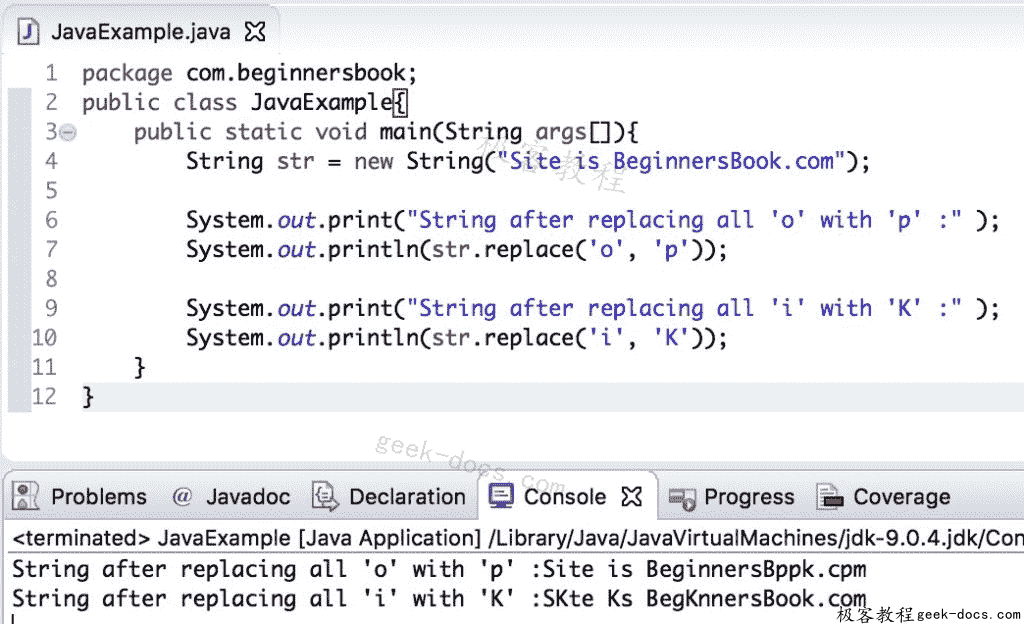
Task: Click the Declaration view icon
Action: [x=324, y=496]
